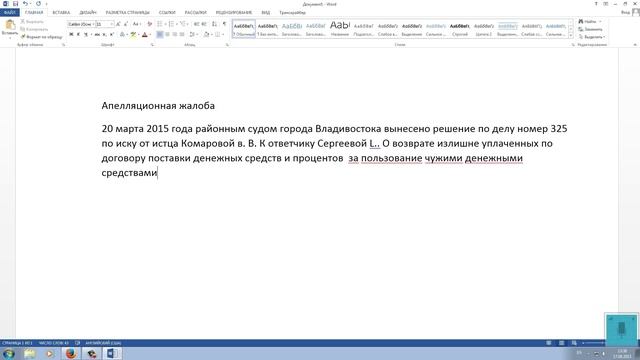The width and height of the screenshot is (640, 360).
Task: Expand the styles gallery more arrow
Action: click(x=571, y=36)
